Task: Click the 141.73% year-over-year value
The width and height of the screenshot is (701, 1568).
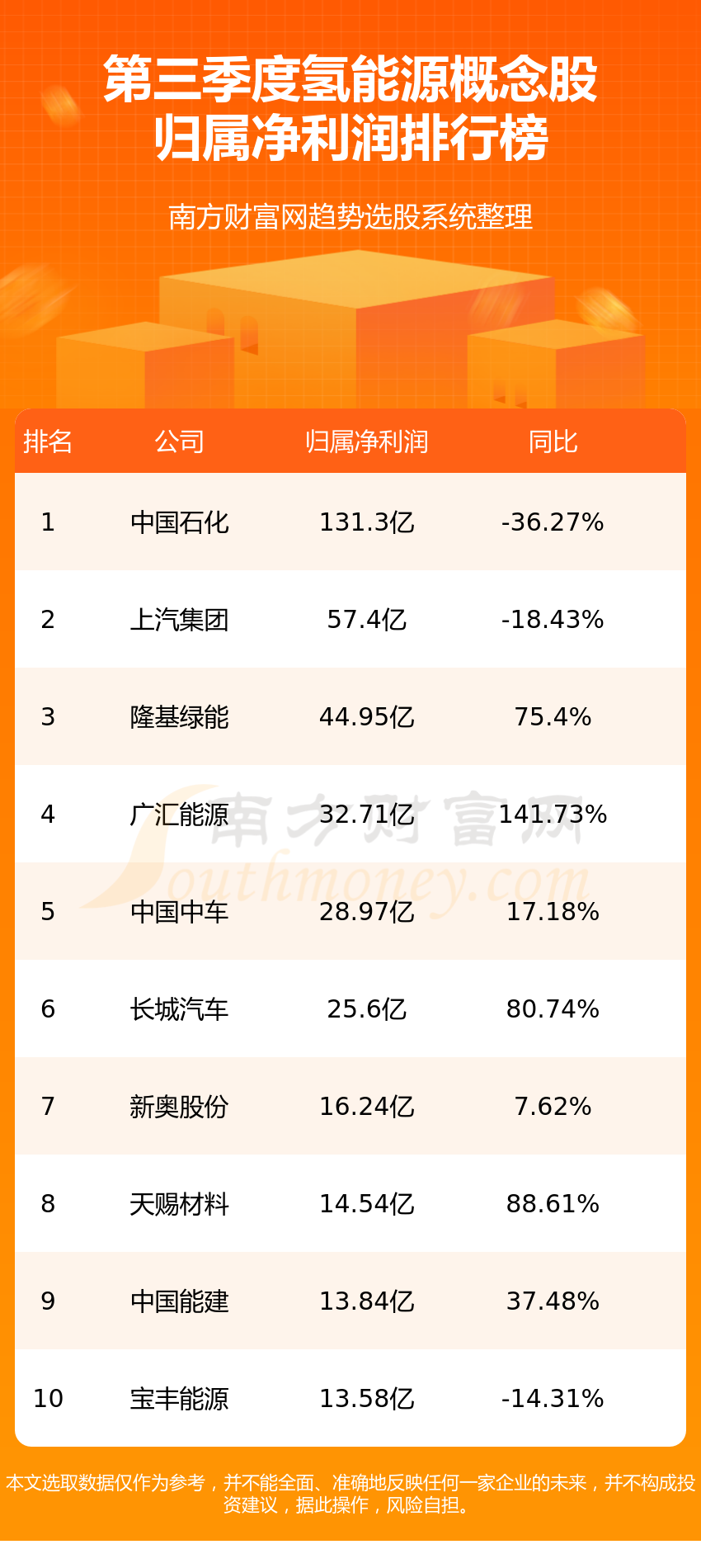Action: tap(553, 815)
